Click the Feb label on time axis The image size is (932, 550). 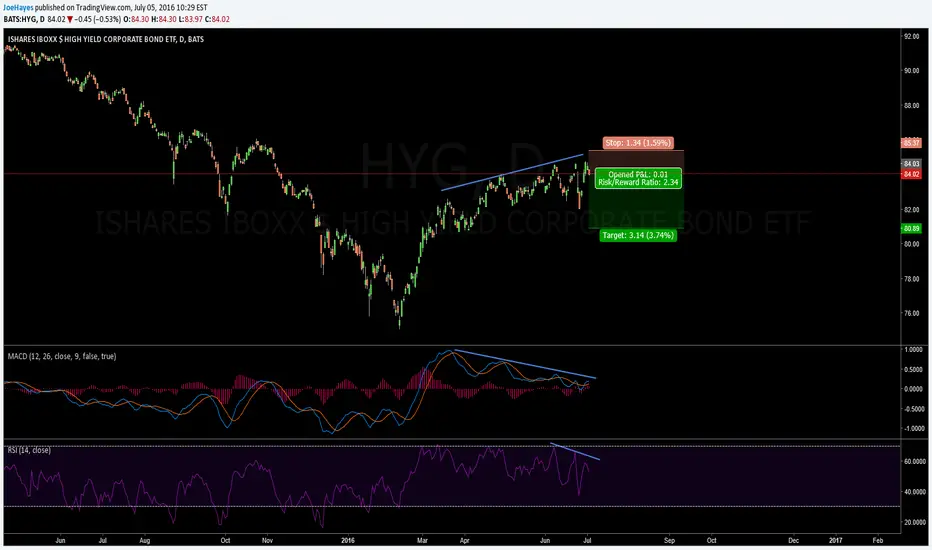pyautogui.click(x=877, y=540)
